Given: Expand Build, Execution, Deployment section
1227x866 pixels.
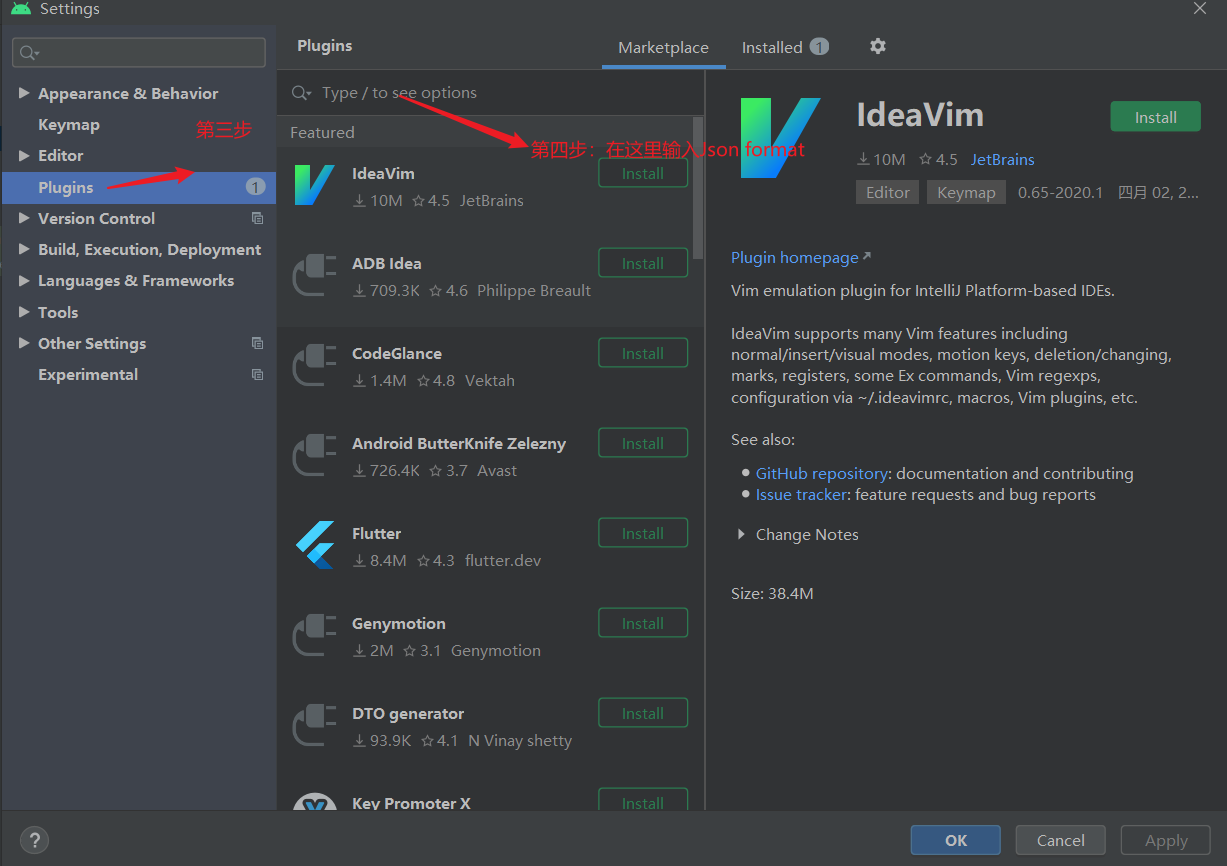Looking at the screenshot, I should 24,249.
